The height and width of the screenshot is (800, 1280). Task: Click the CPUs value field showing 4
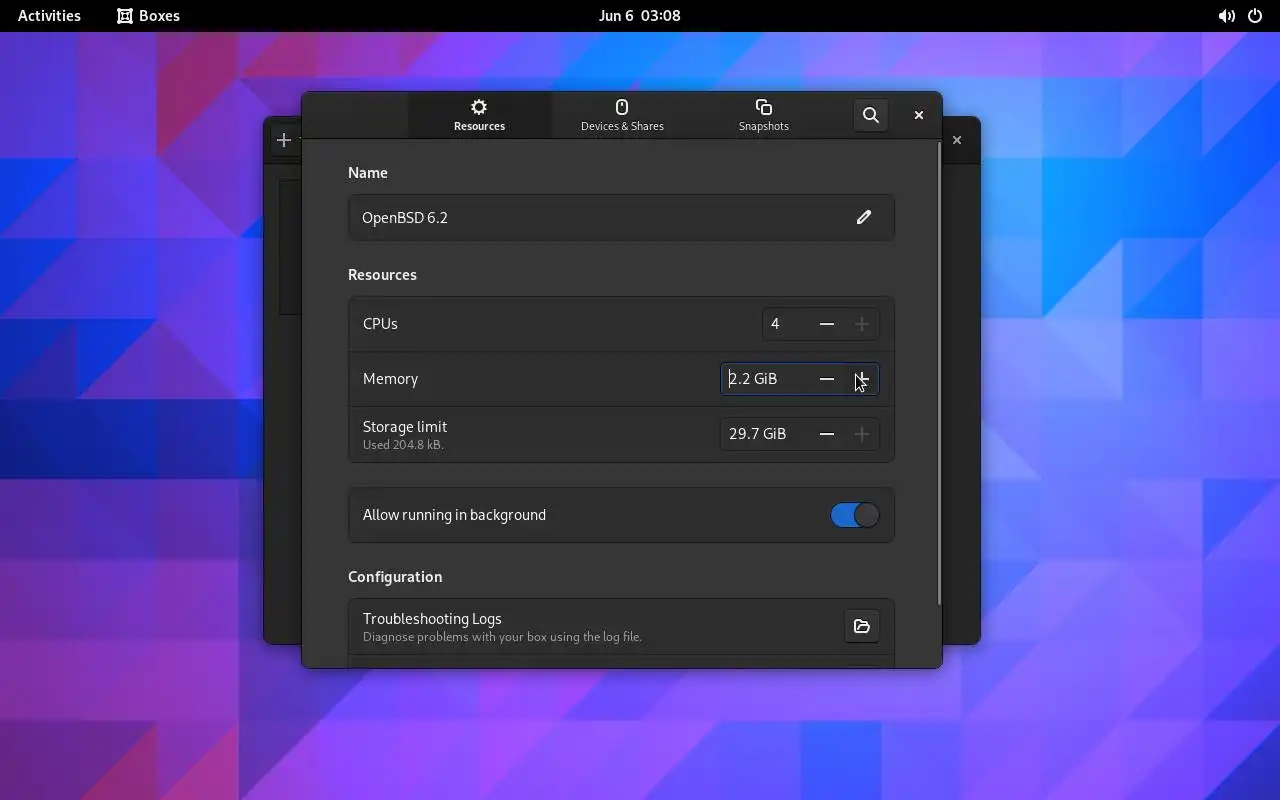(x=786, y=324)
